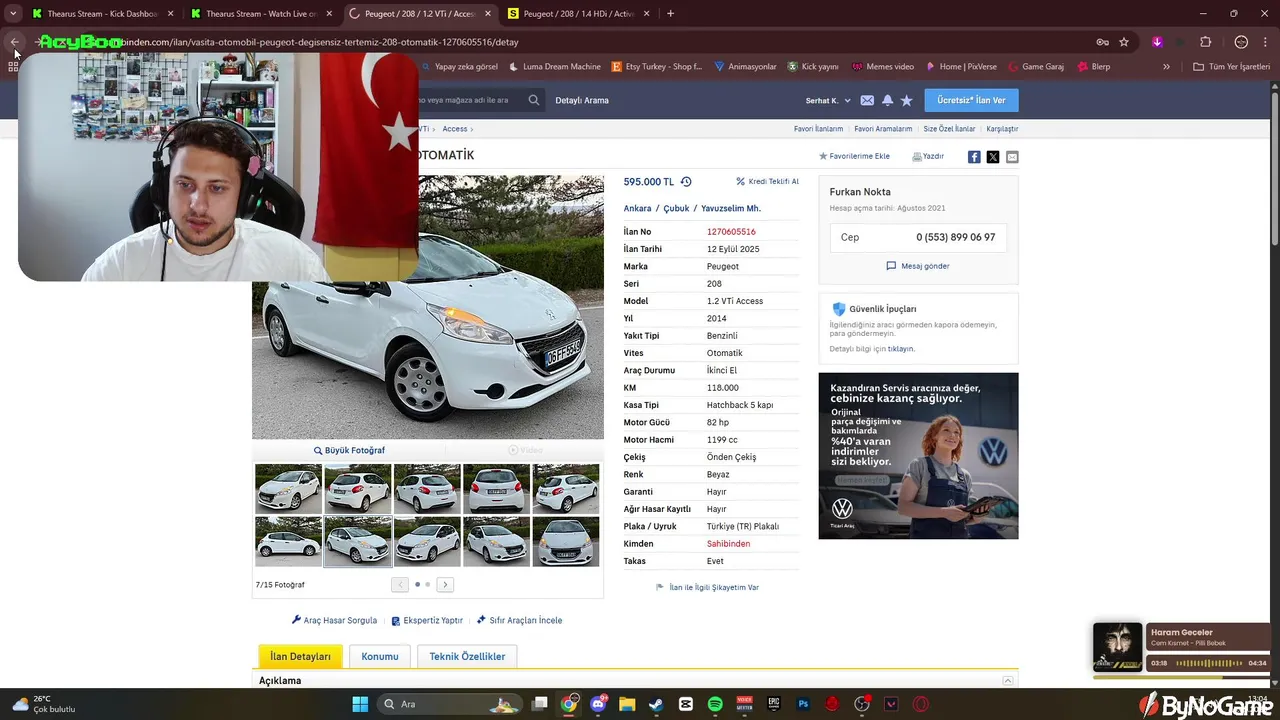The height and width of the screenshot is (720, 1280).
Task: Switch to the Thearus Stream Kick Dashboard tab
Action: click(102, 14)
